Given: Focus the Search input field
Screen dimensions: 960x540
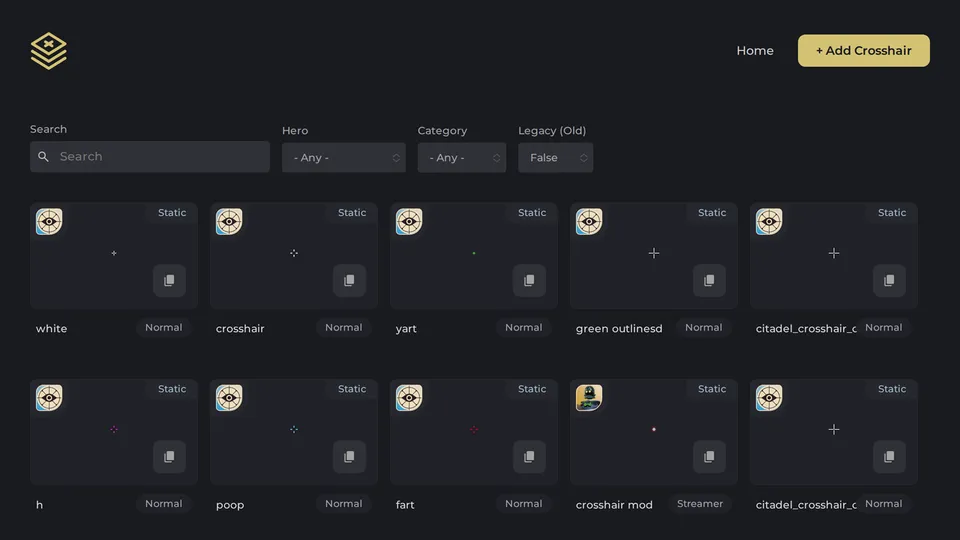Looking at the screenshot, I should 150,157.
